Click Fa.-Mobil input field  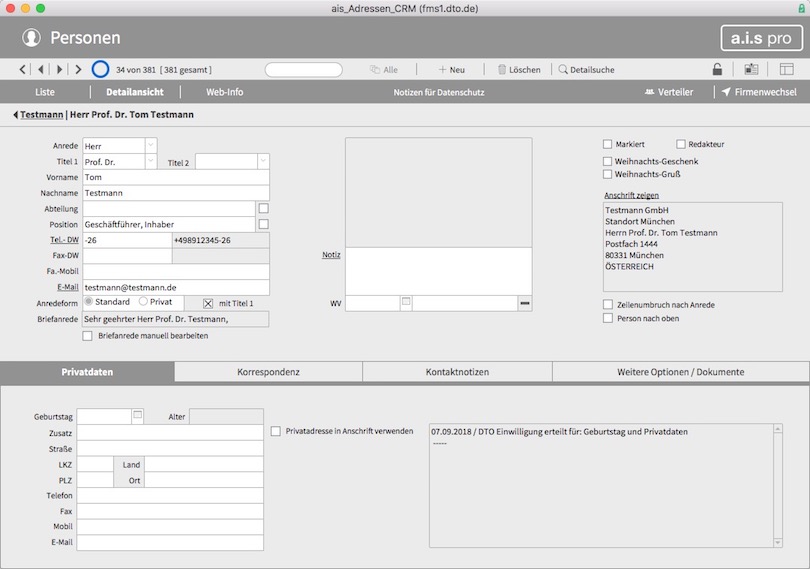point(176,271)
